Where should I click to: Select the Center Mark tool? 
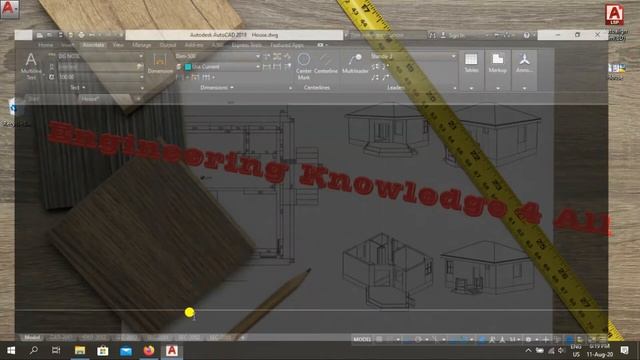[x=304, y=66]
